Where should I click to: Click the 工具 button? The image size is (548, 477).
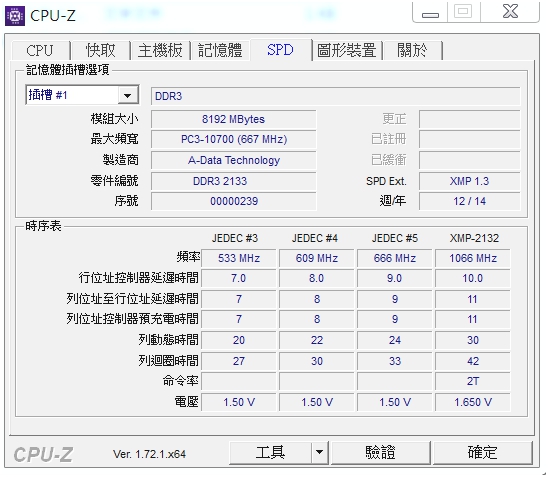point(270,453)
